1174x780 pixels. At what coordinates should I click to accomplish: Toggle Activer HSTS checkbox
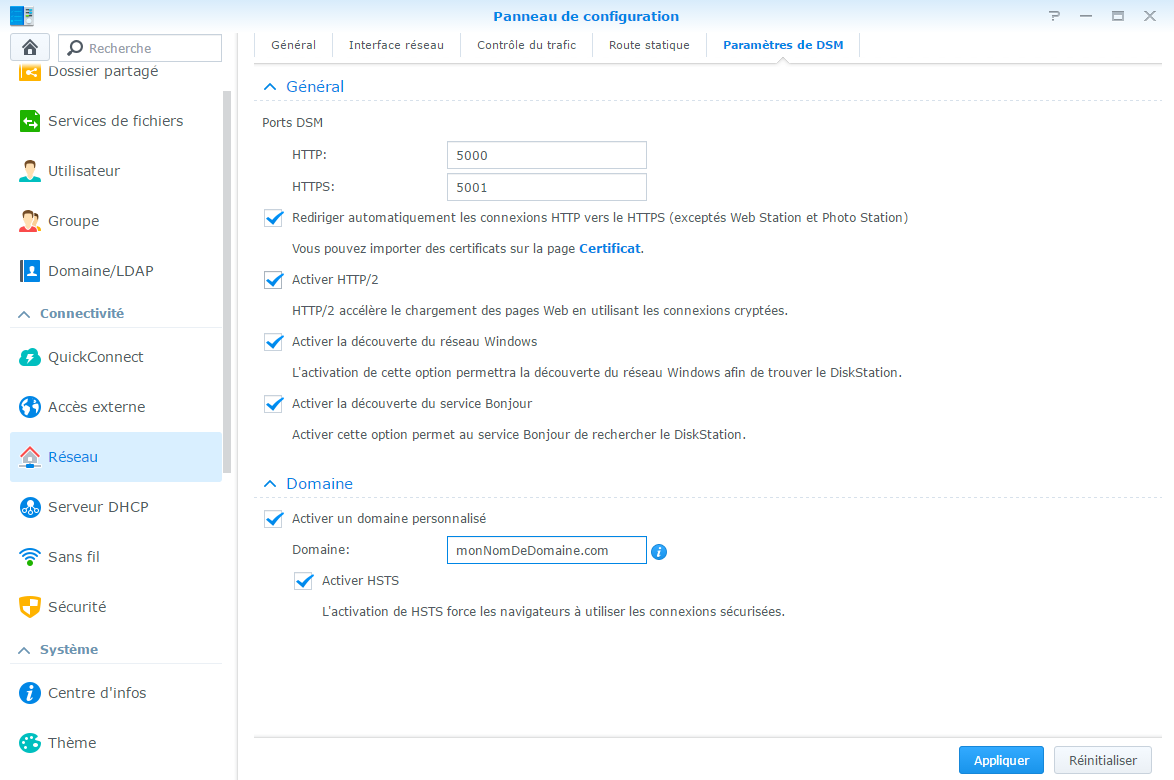click(x=303, y=581)
